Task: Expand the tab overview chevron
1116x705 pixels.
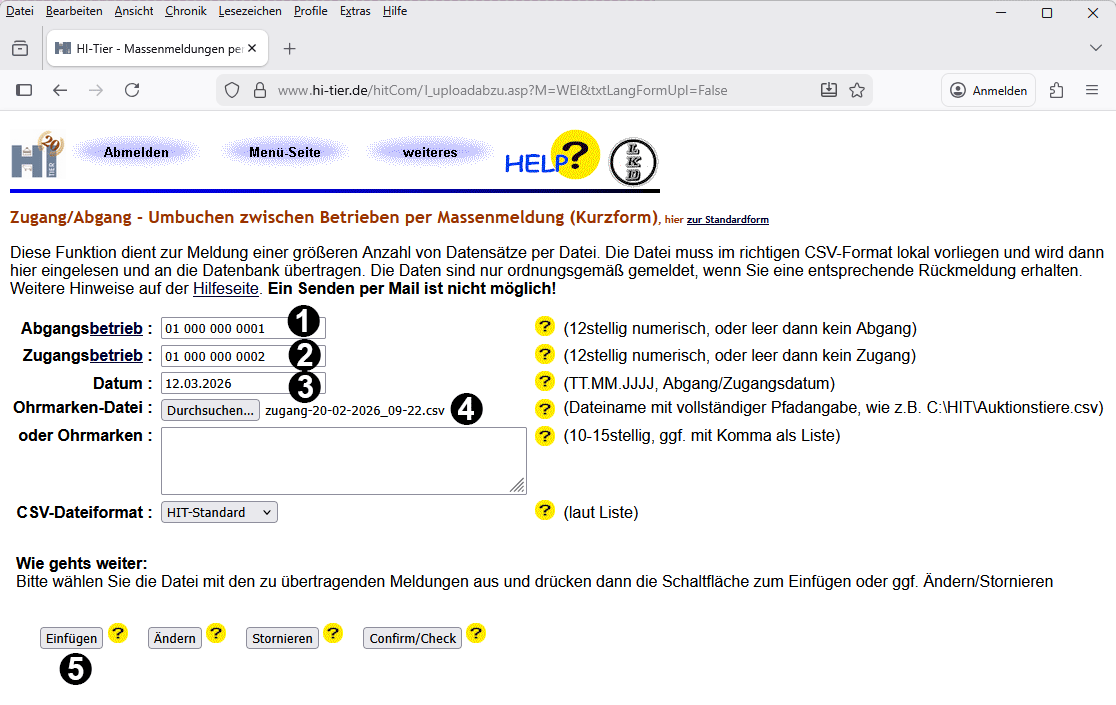Action: click(x=1095, y=47)
